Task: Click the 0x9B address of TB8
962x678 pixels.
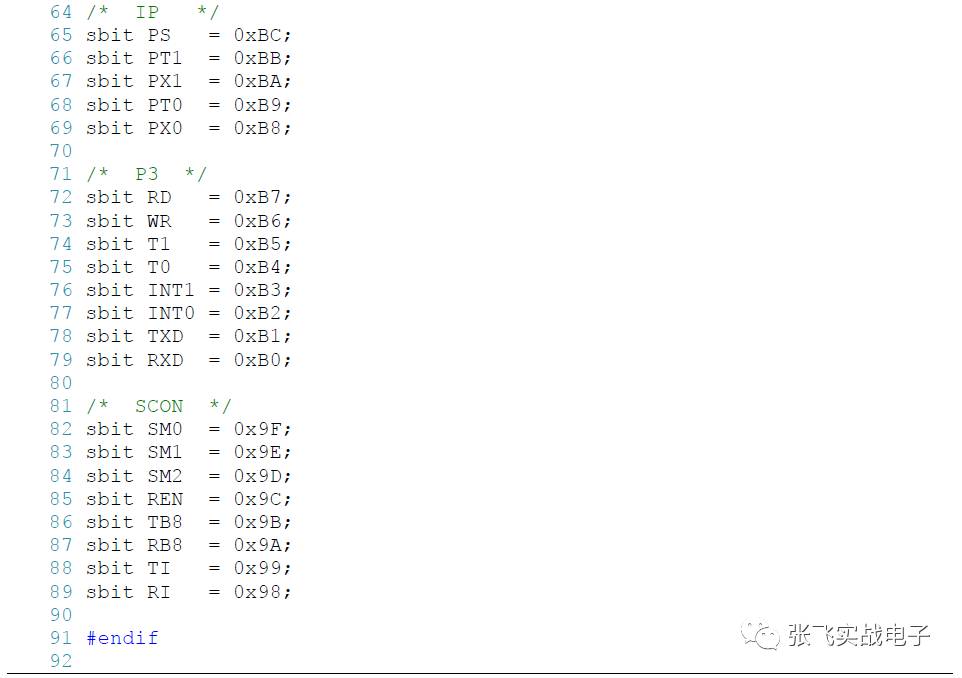Action: pos(262,522)
